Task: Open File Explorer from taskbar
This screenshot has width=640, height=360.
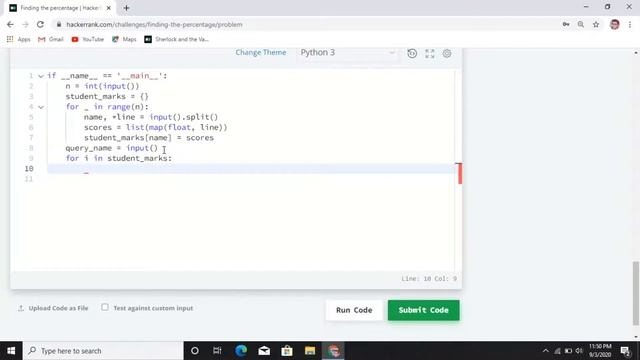Action: click(310, 351)
